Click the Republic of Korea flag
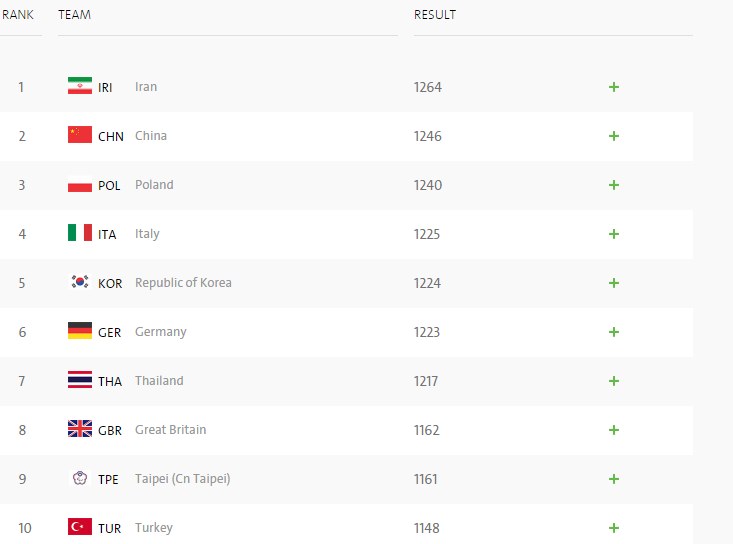This screenshot has height=544, width=733. pyautogui.click(x=80, y=282)
